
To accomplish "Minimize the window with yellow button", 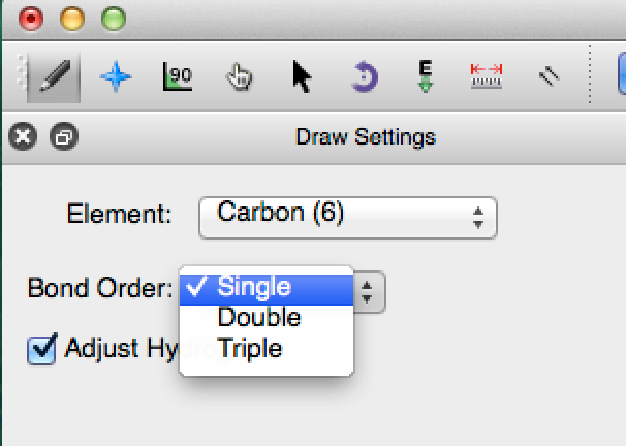I will [73, 19].
